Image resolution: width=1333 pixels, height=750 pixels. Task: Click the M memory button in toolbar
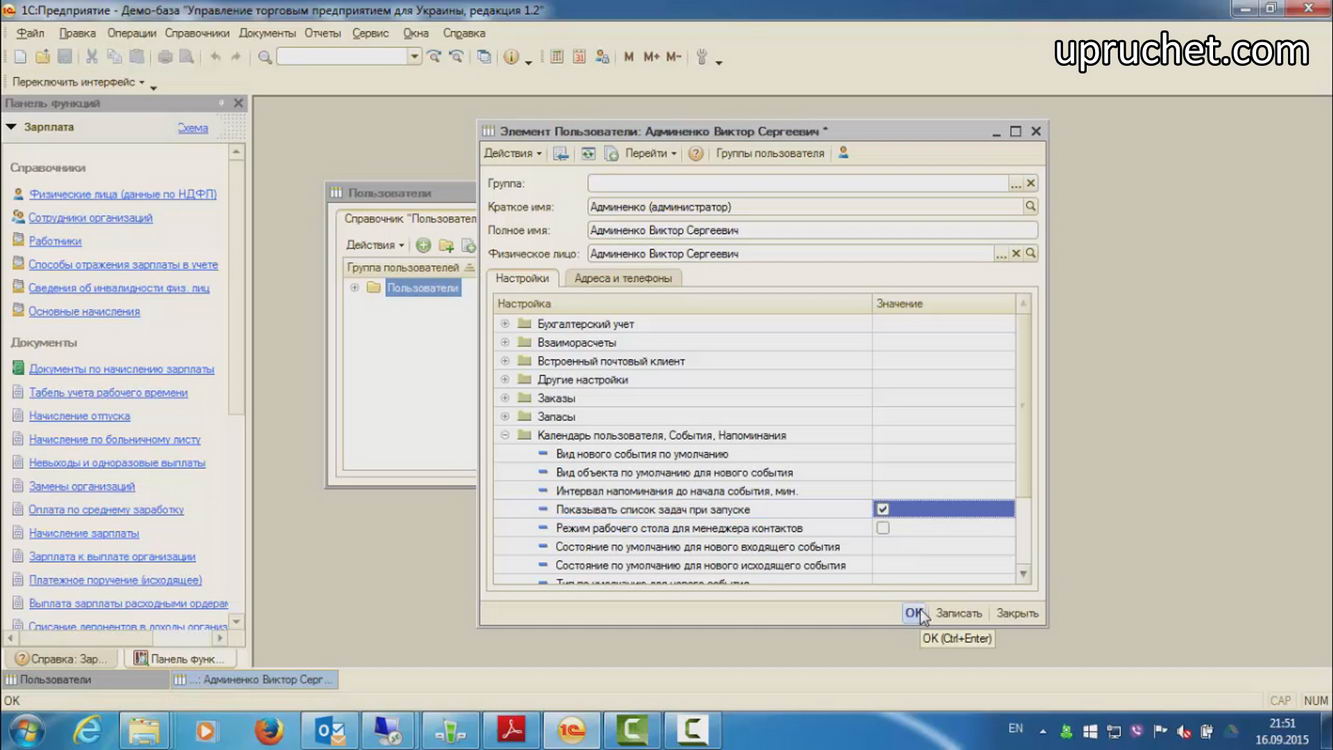click(629, 57)
